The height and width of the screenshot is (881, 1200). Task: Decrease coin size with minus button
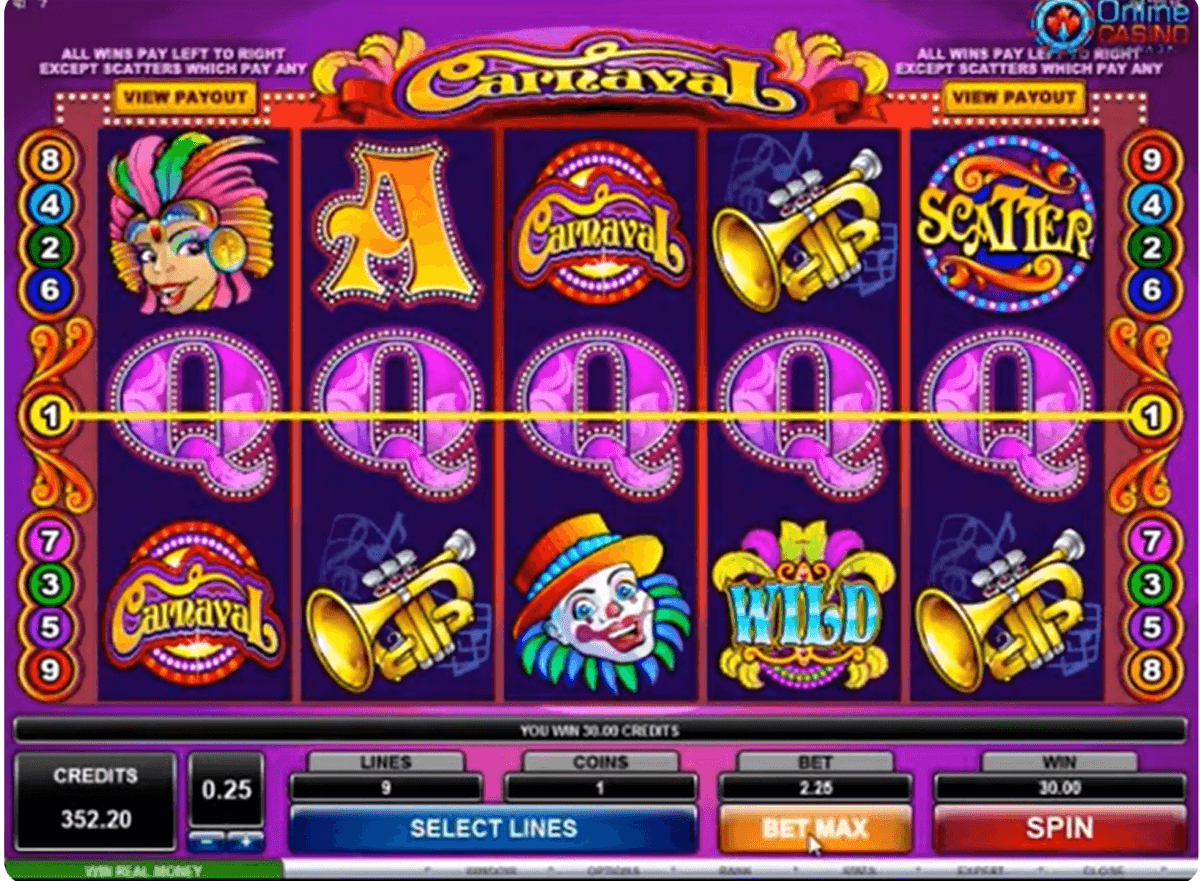[x=207, y=841]
